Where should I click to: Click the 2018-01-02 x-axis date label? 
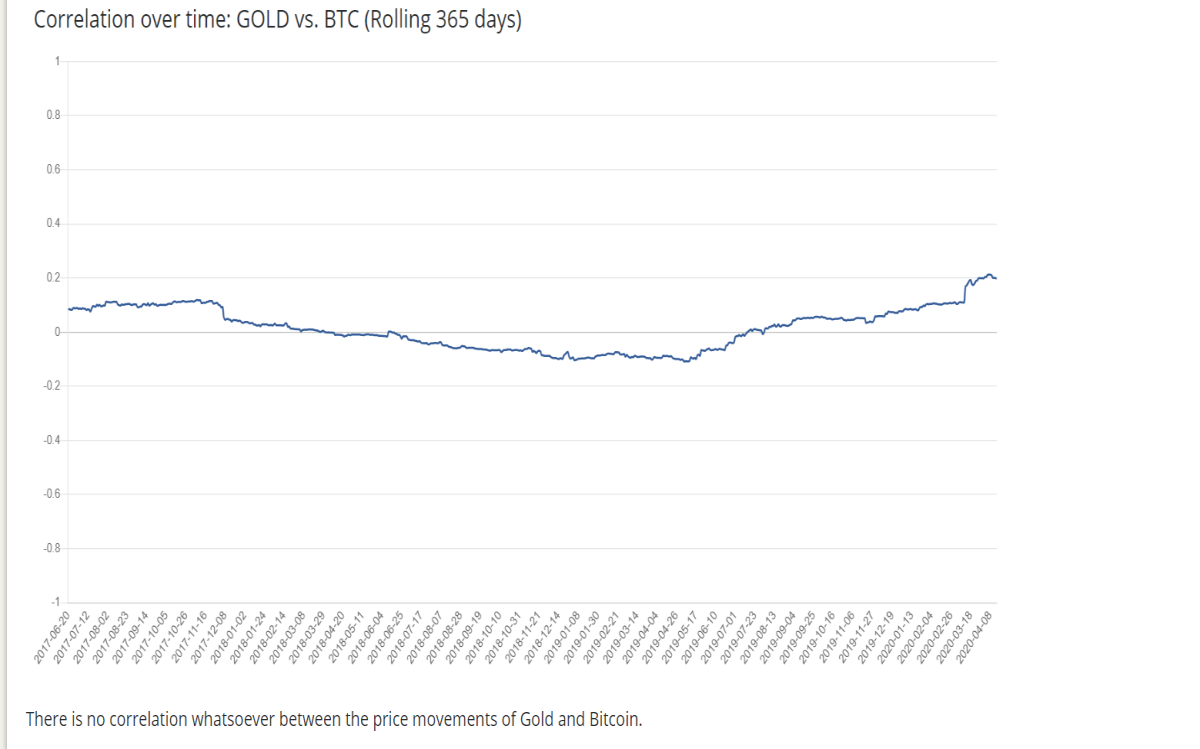coord(229,637)
